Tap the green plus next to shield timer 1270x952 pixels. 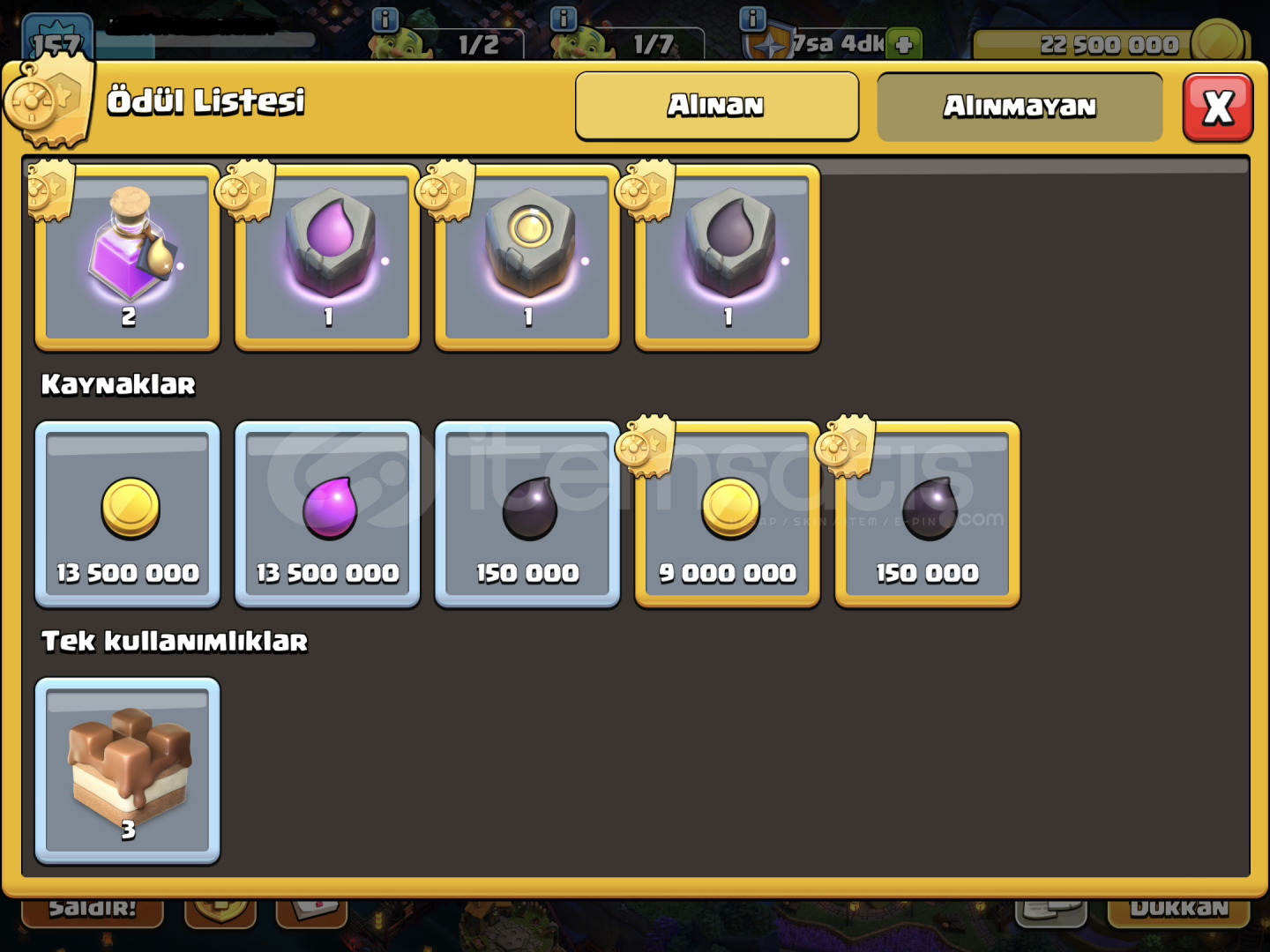tap(904, 44)
